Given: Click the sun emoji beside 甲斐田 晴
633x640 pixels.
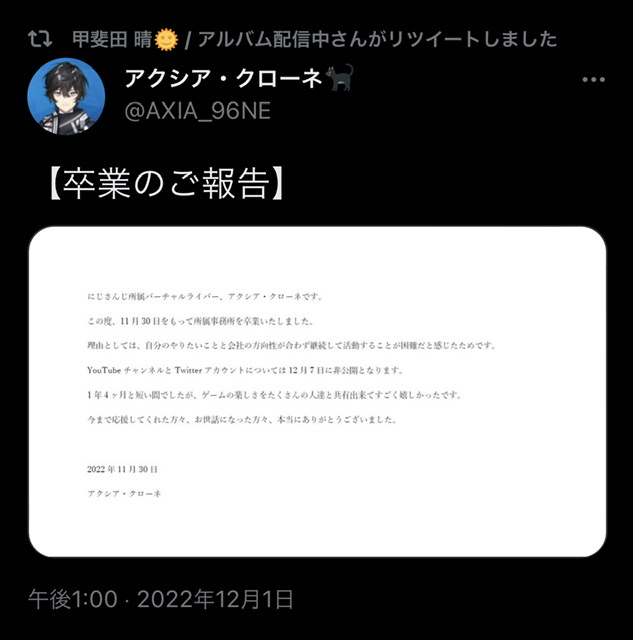Looking at the screenshot, I should coord(166,40).
